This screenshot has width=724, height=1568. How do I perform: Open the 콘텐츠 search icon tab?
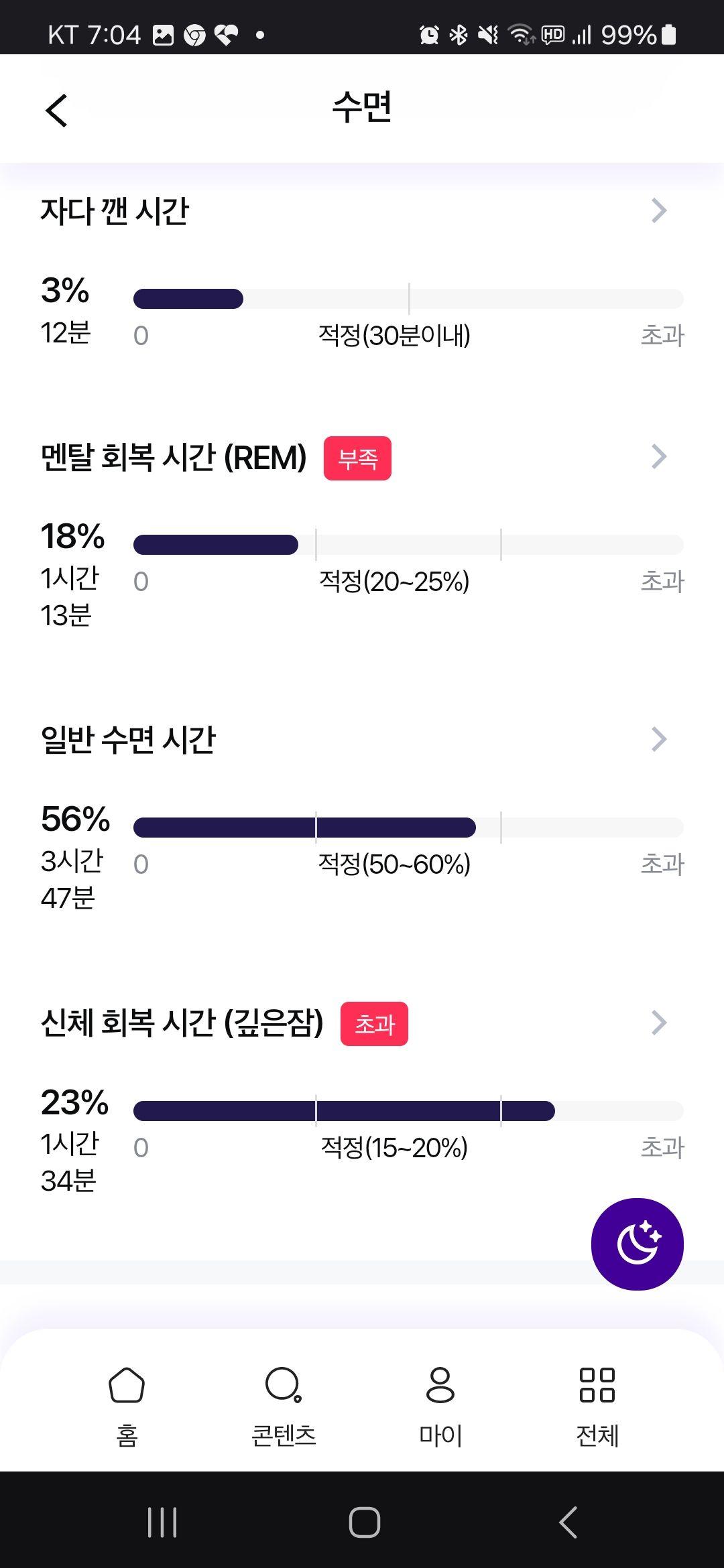coord(284,1385)
